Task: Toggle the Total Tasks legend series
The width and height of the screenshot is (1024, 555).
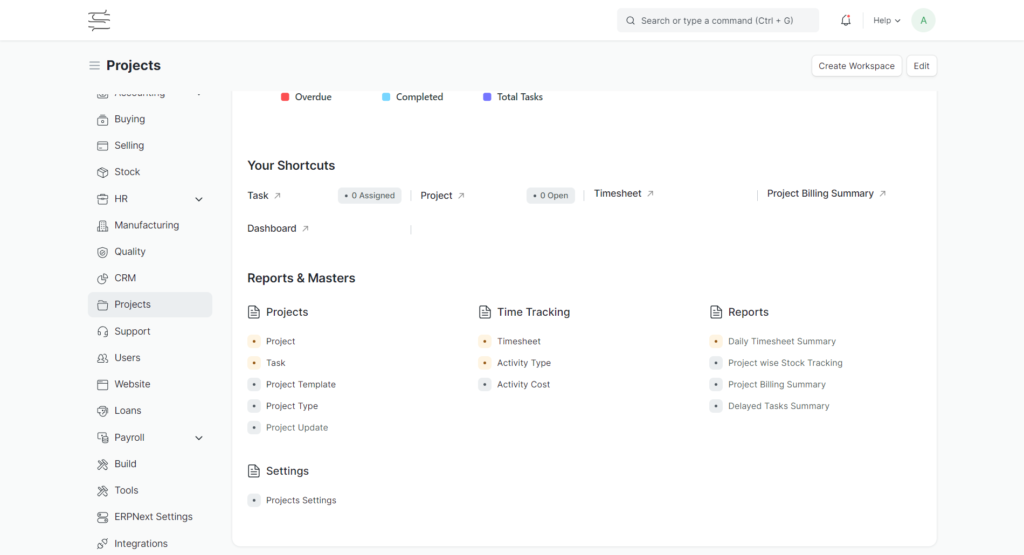Action: click(513, 97)
